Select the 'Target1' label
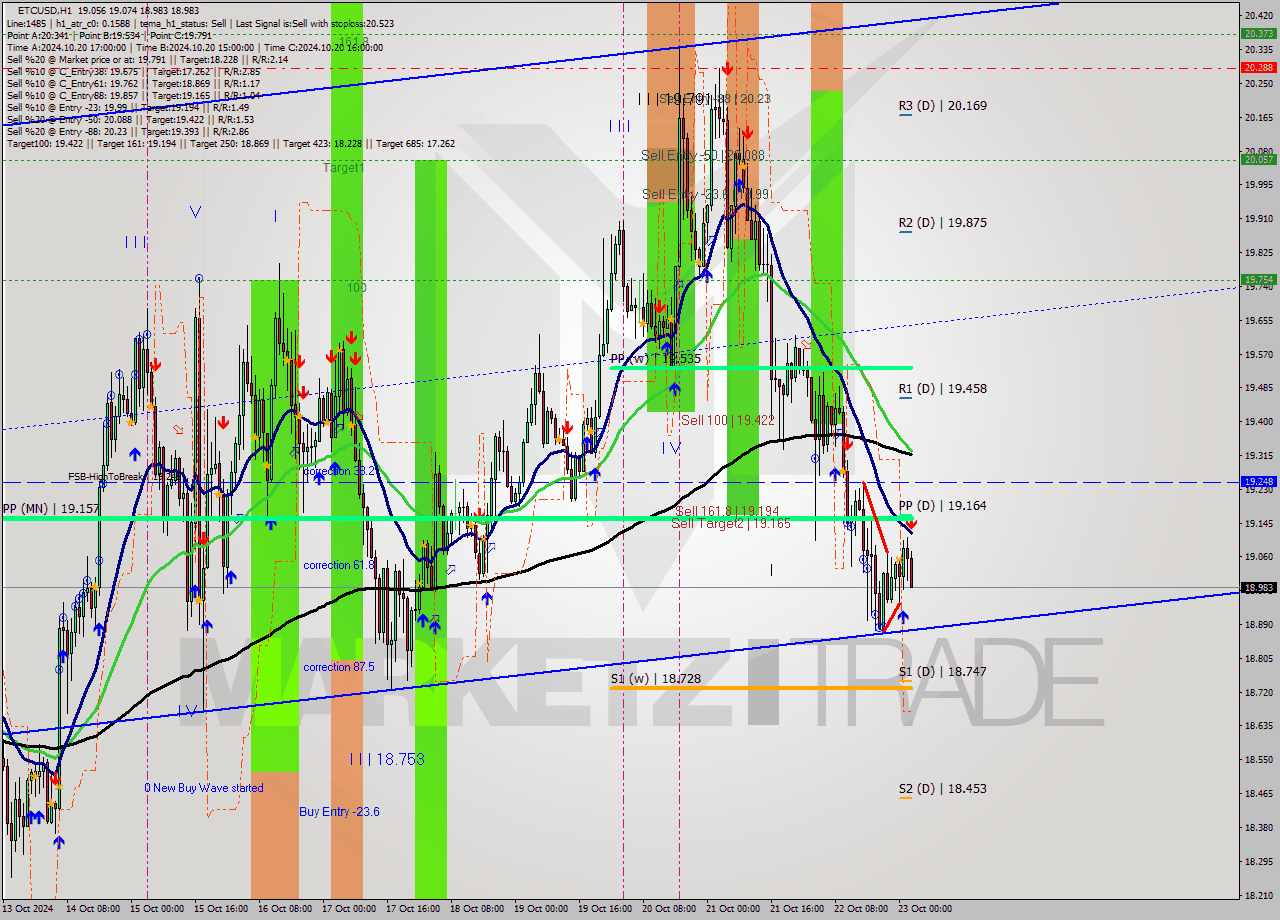The width and height of the screenshot is (1280, 920). (343, 168)
